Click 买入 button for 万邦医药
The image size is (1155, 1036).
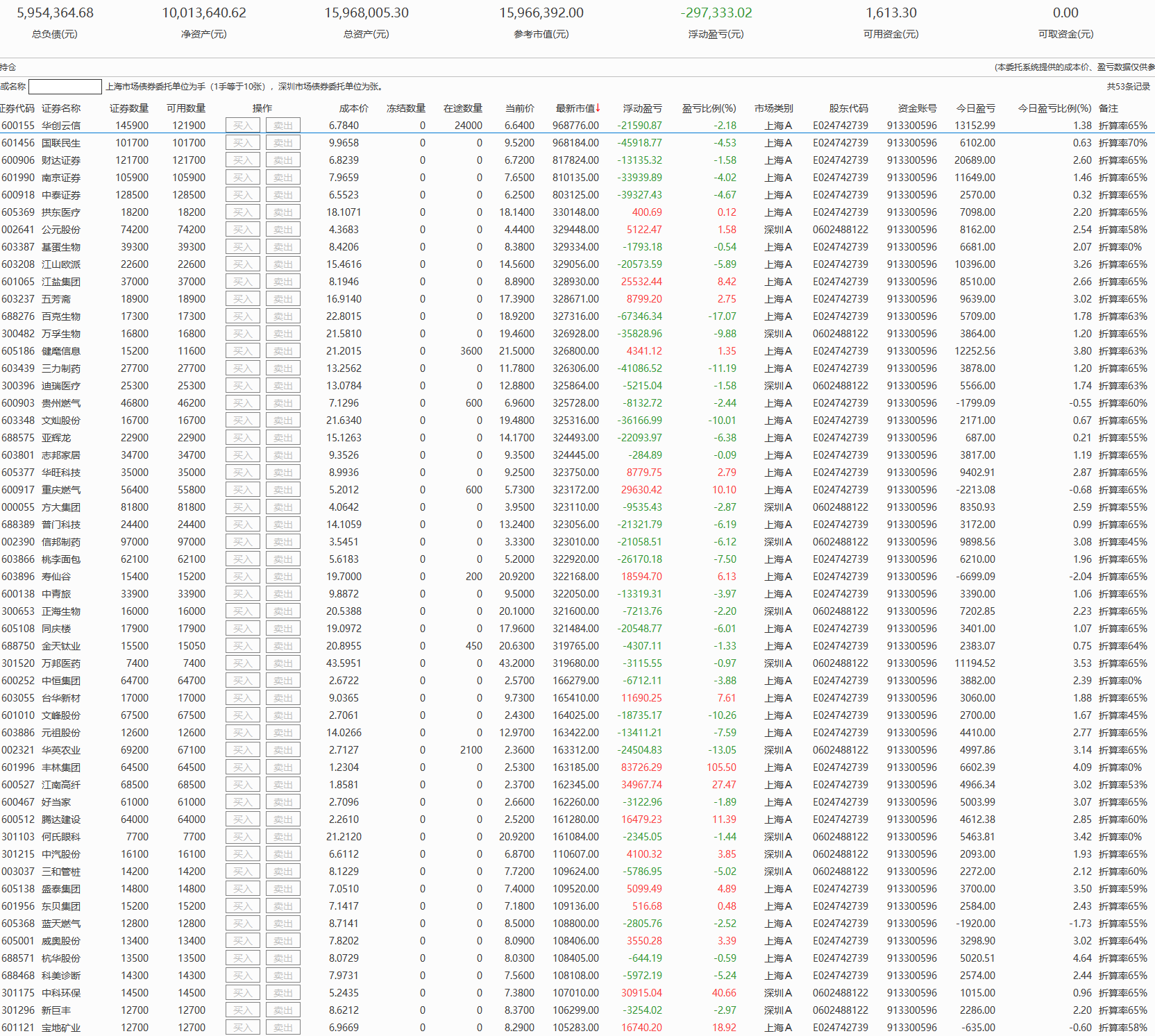pos(243,663)
